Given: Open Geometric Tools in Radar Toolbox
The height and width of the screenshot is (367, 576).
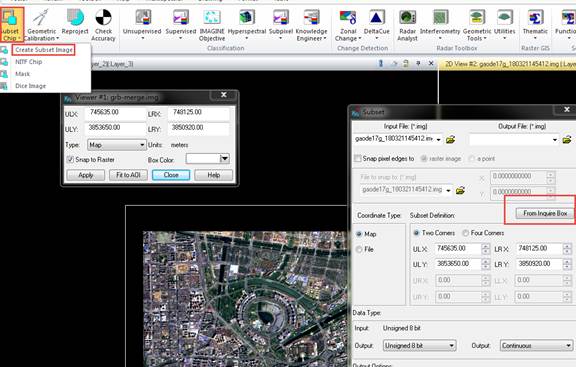Looking at the screenshot, I should pyautogui.click(x=477, y=25).
